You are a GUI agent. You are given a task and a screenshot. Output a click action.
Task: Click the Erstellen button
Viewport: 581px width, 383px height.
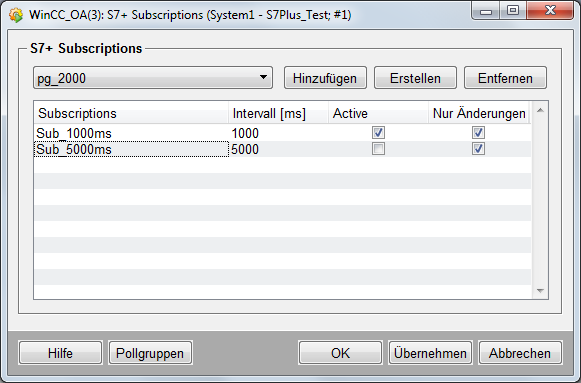[415, 78]
